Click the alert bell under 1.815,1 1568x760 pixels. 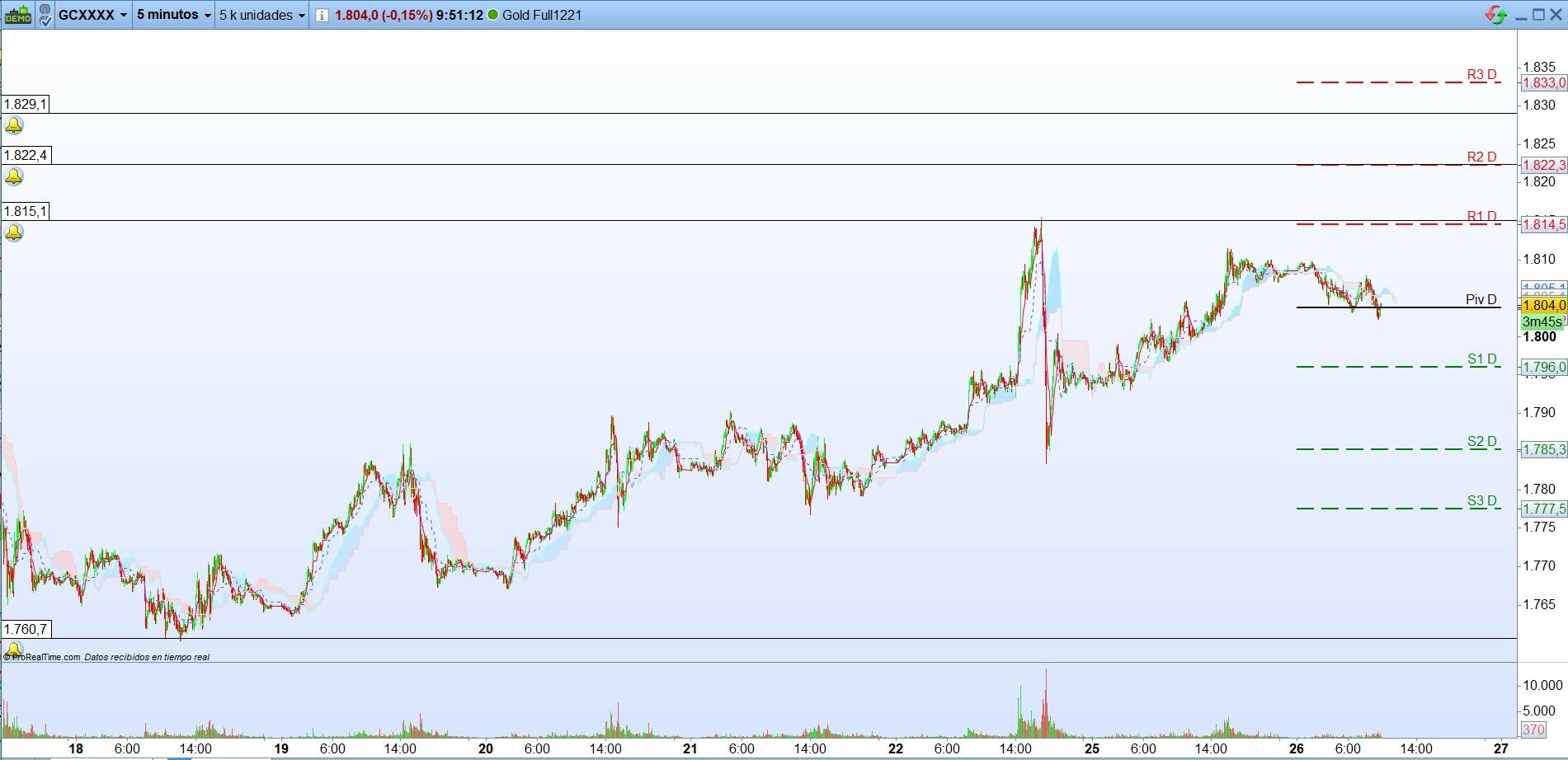click(x=14, y=232)
